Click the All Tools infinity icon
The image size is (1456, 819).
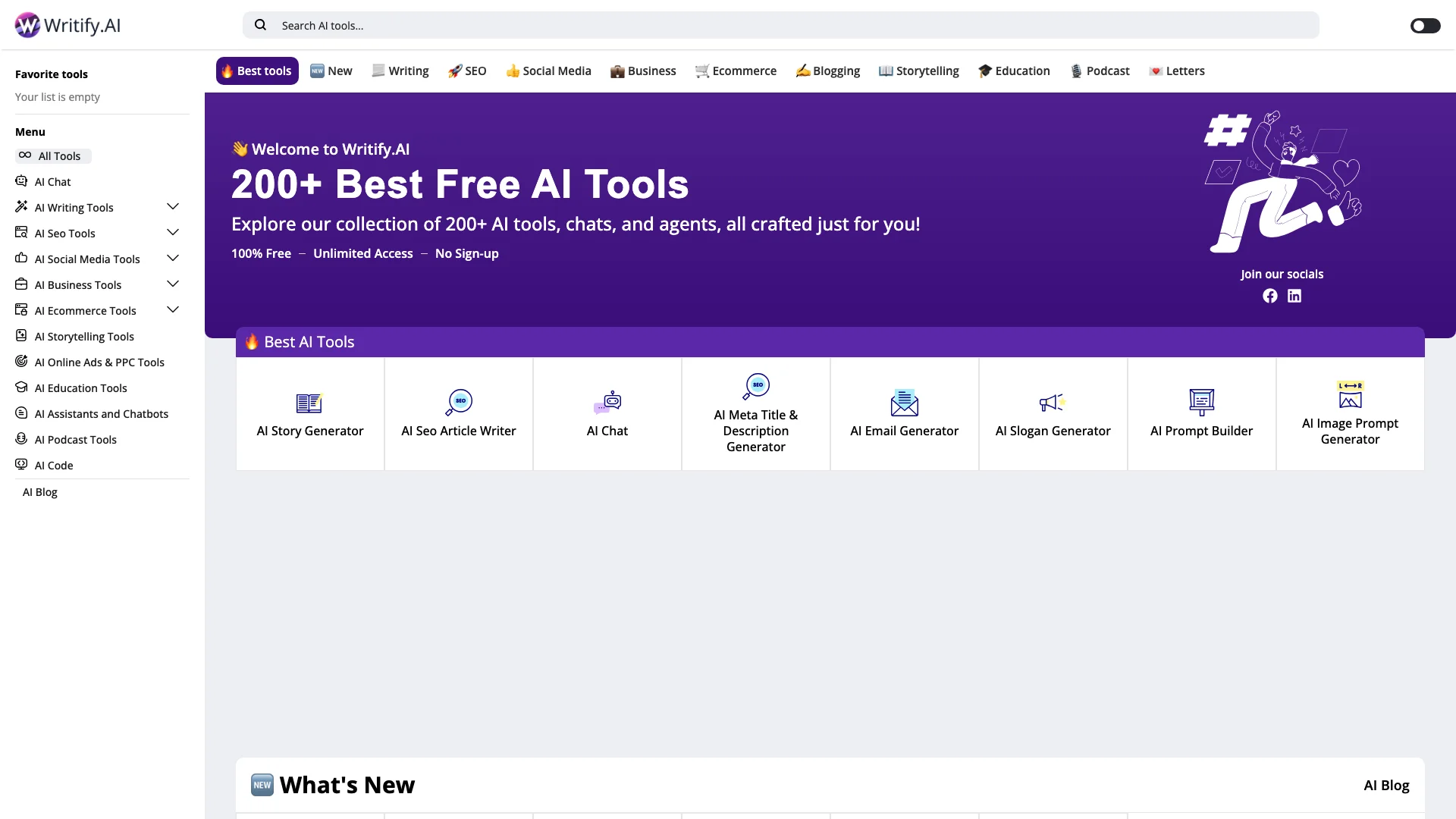click(25, 155)
